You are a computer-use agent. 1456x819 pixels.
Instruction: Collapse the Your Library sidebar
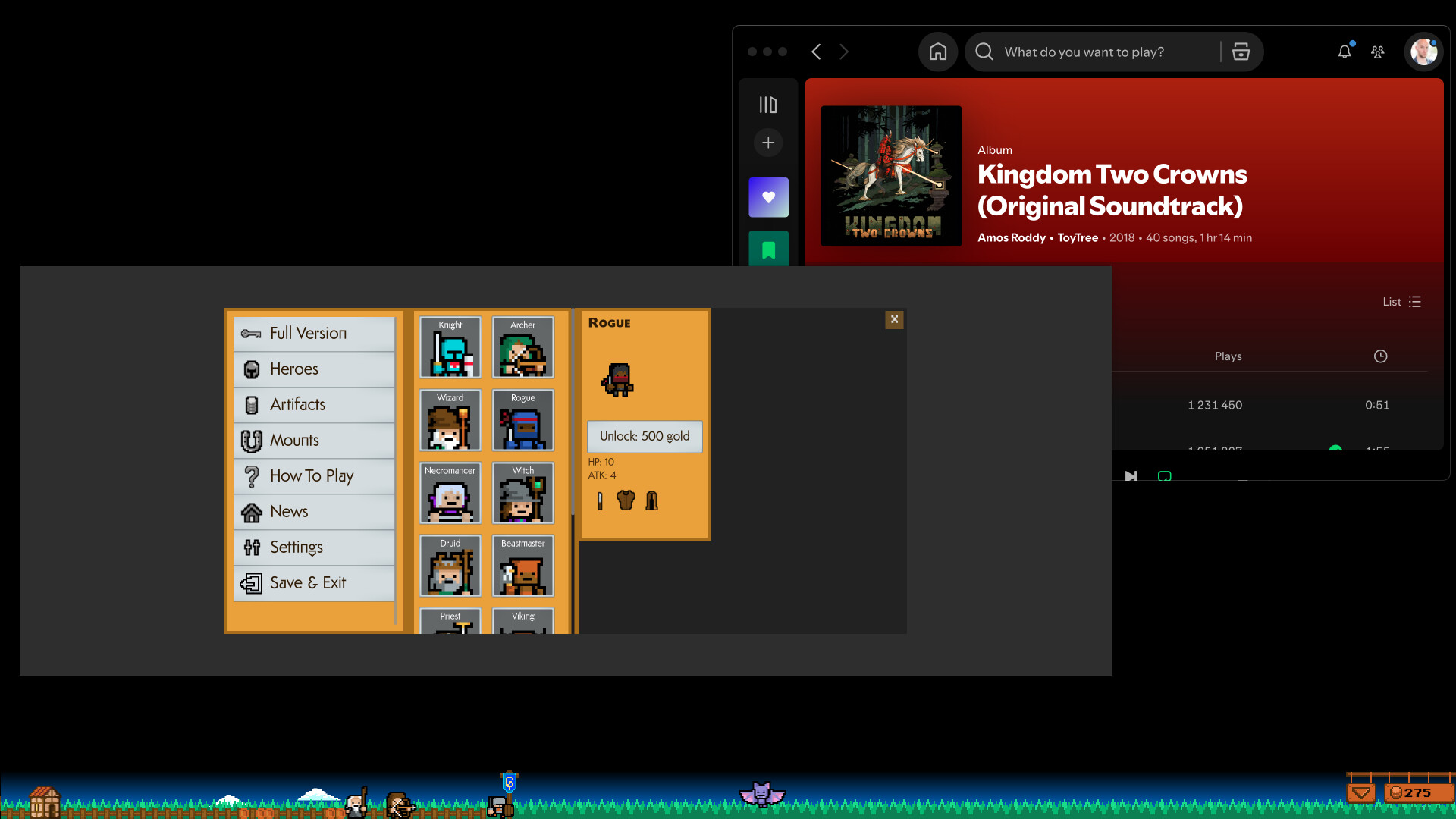(768, 105)
